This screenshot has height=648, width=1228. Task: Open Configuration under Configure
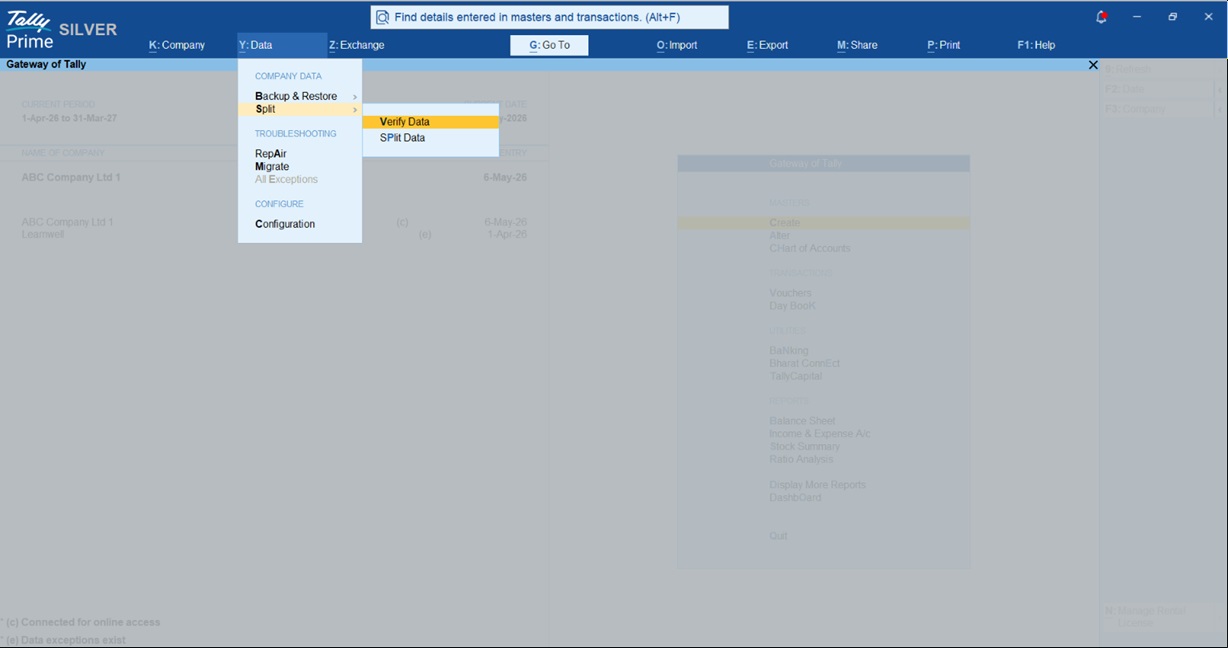[285, 224]
